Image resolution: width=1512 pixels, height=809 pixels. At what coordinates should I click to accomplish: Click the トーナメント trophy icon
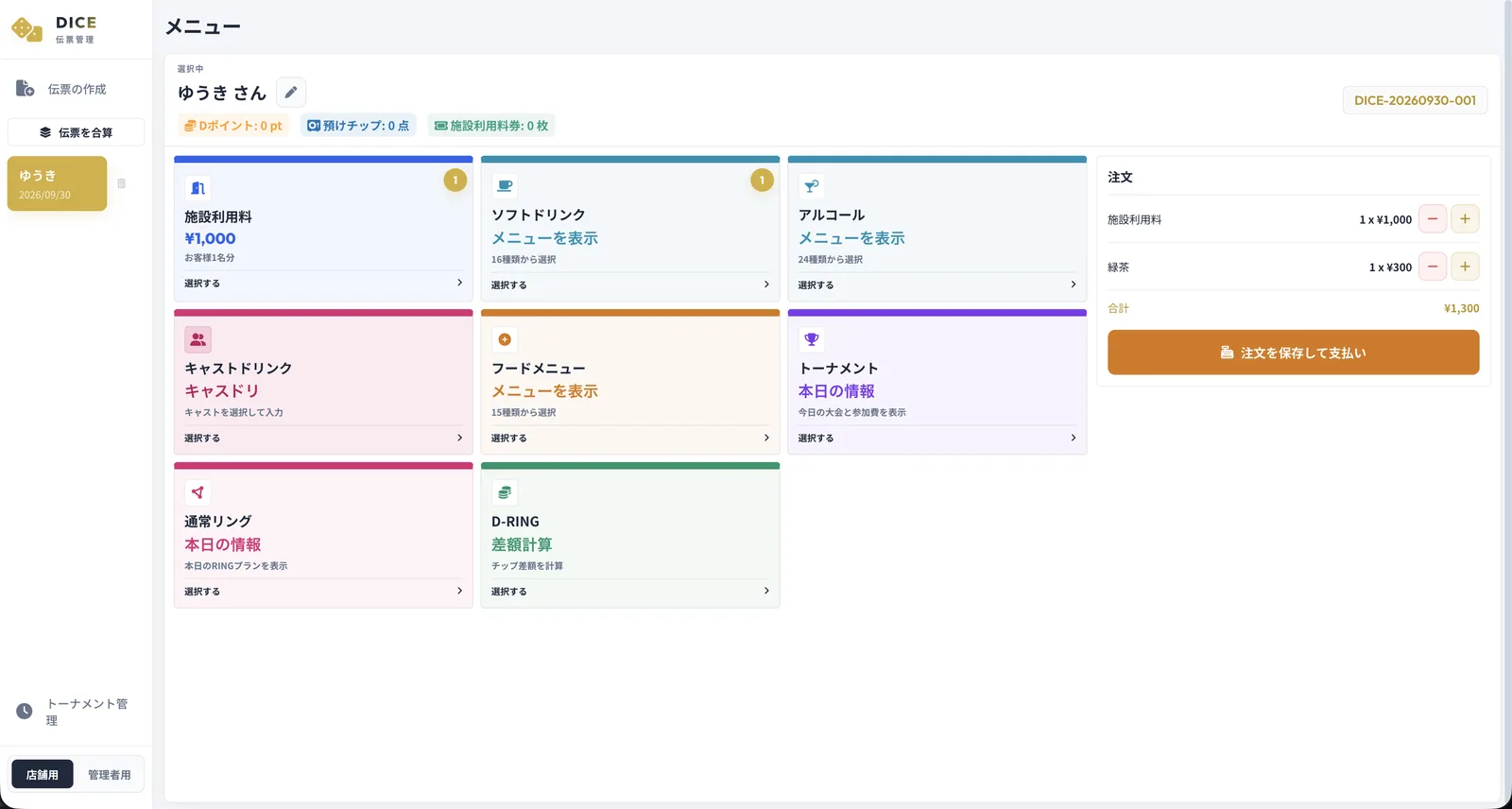click(x=811, y=339)
